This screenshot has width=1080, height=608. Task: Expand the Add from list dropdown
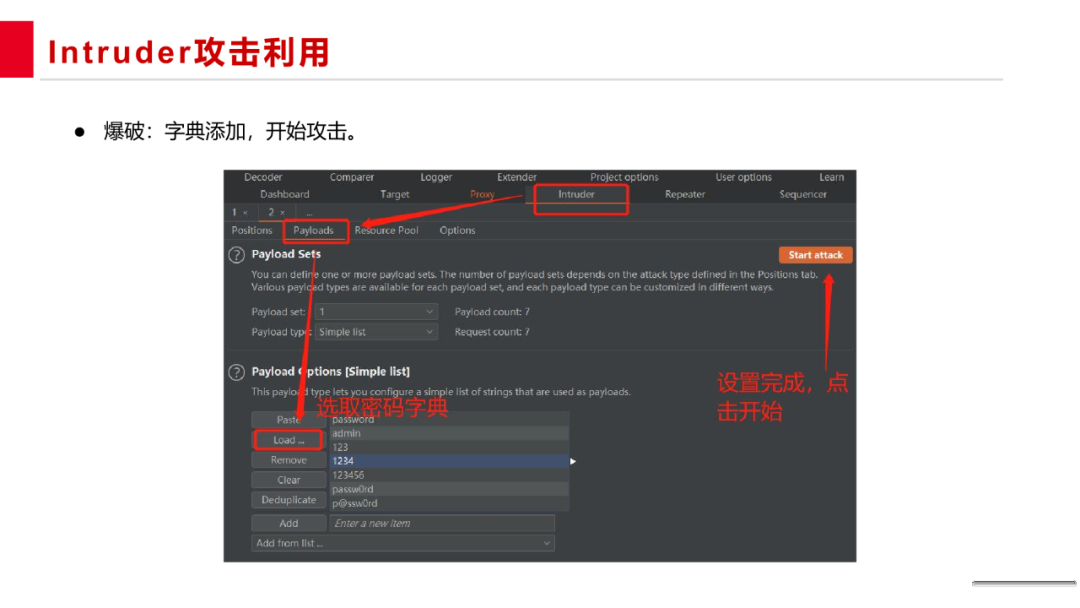pyautogui.click(x=403, y=543)
